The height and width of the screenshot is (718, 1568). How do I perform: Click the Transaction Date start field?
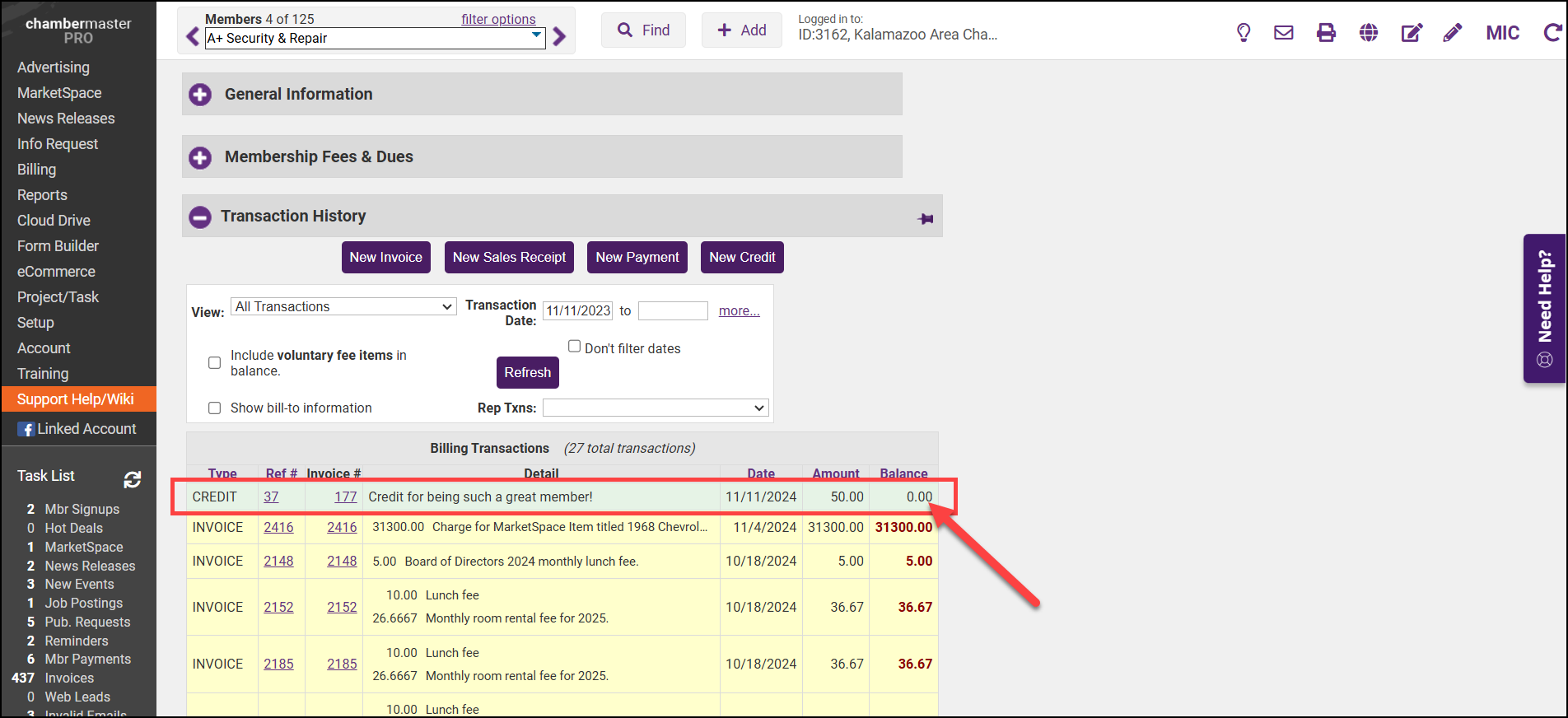(578, 311)
